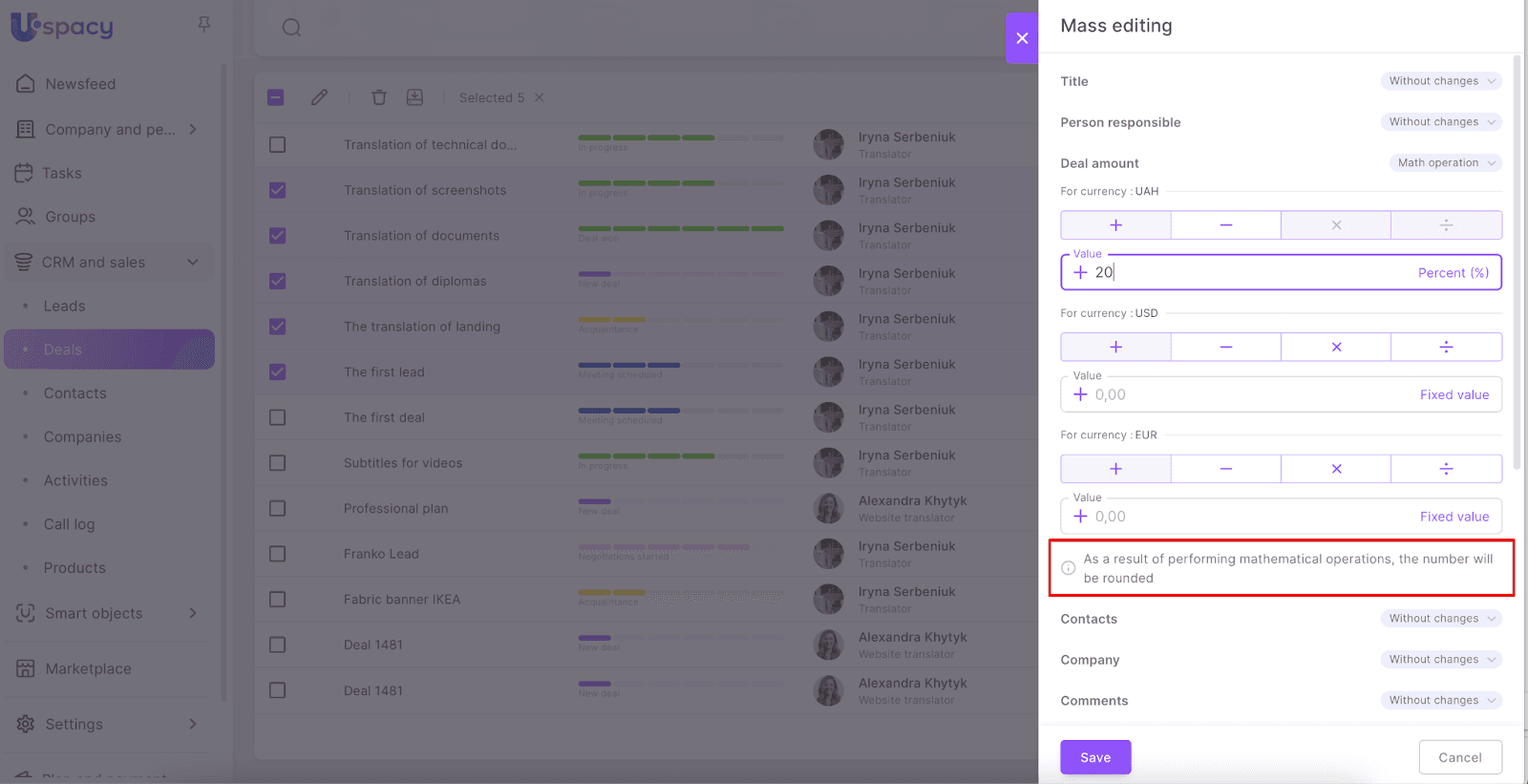The width and height of the screenshot is (1528, 784).
Task: Select the plus operation for USD currency
Action: [x=1115, y=348]
